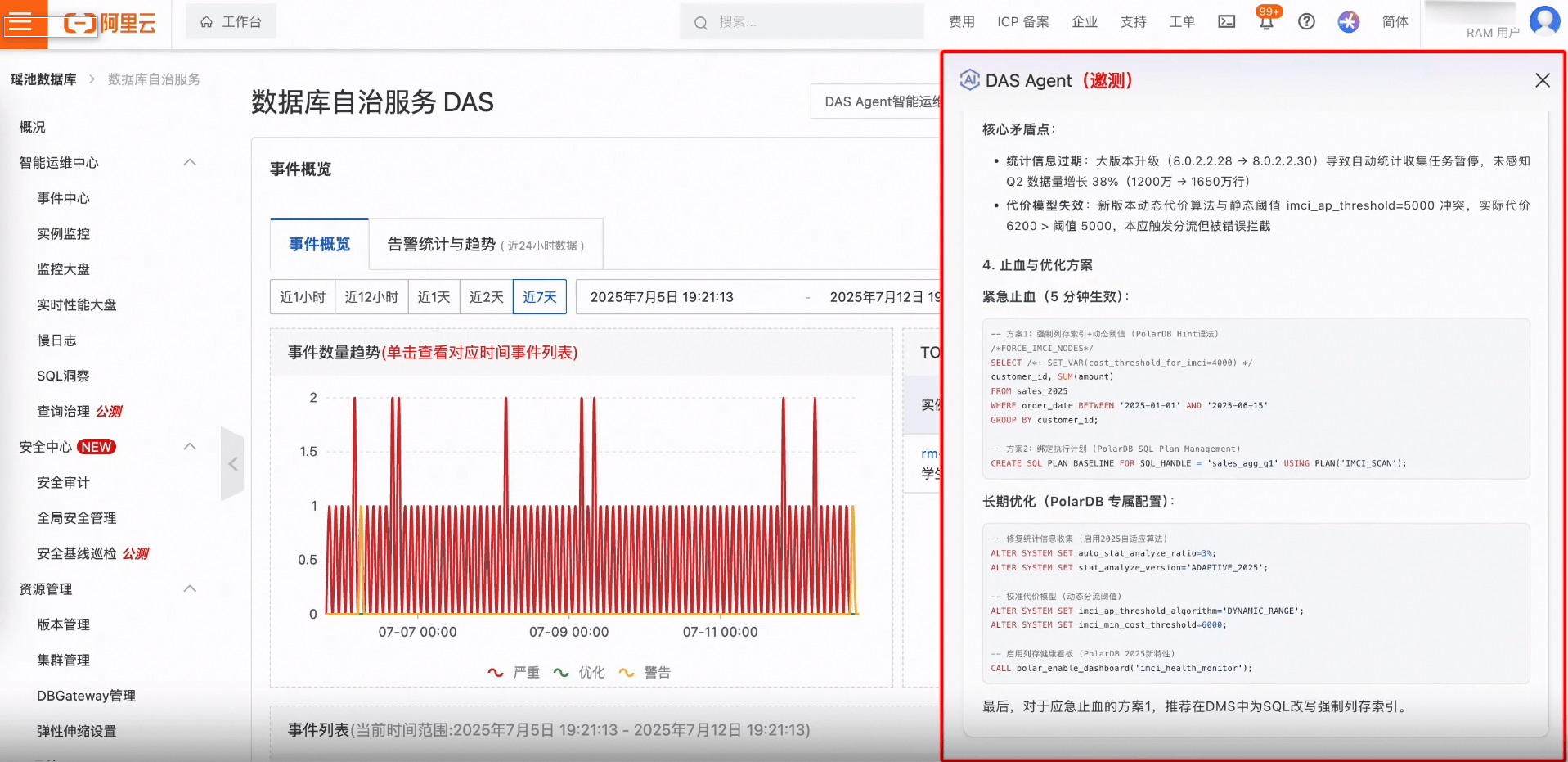Open the notifications bell
1568x762 pixels.
point(1266,22)
